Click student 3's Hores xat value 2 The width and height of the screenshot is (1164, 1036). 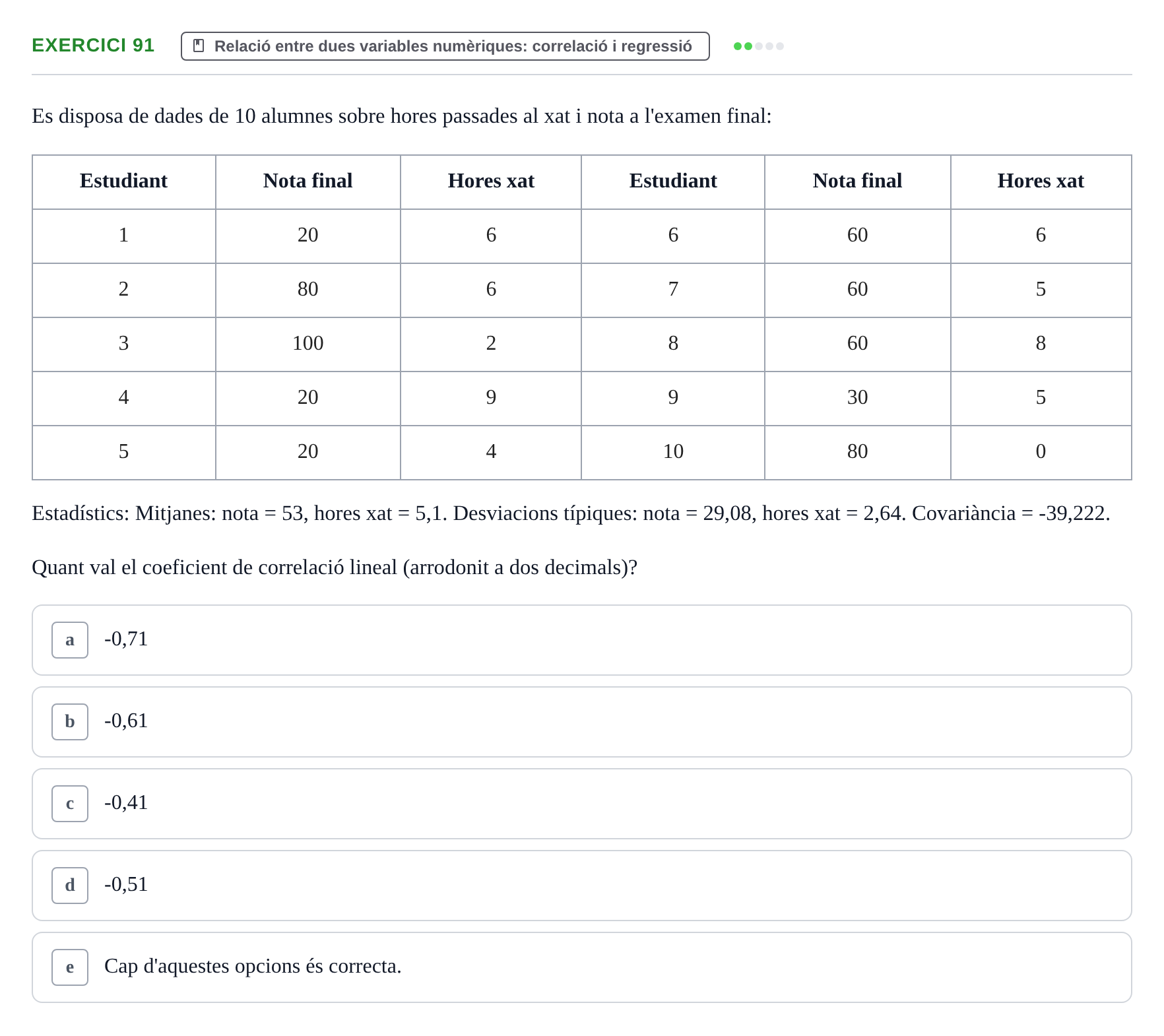[x=491, y=344]
